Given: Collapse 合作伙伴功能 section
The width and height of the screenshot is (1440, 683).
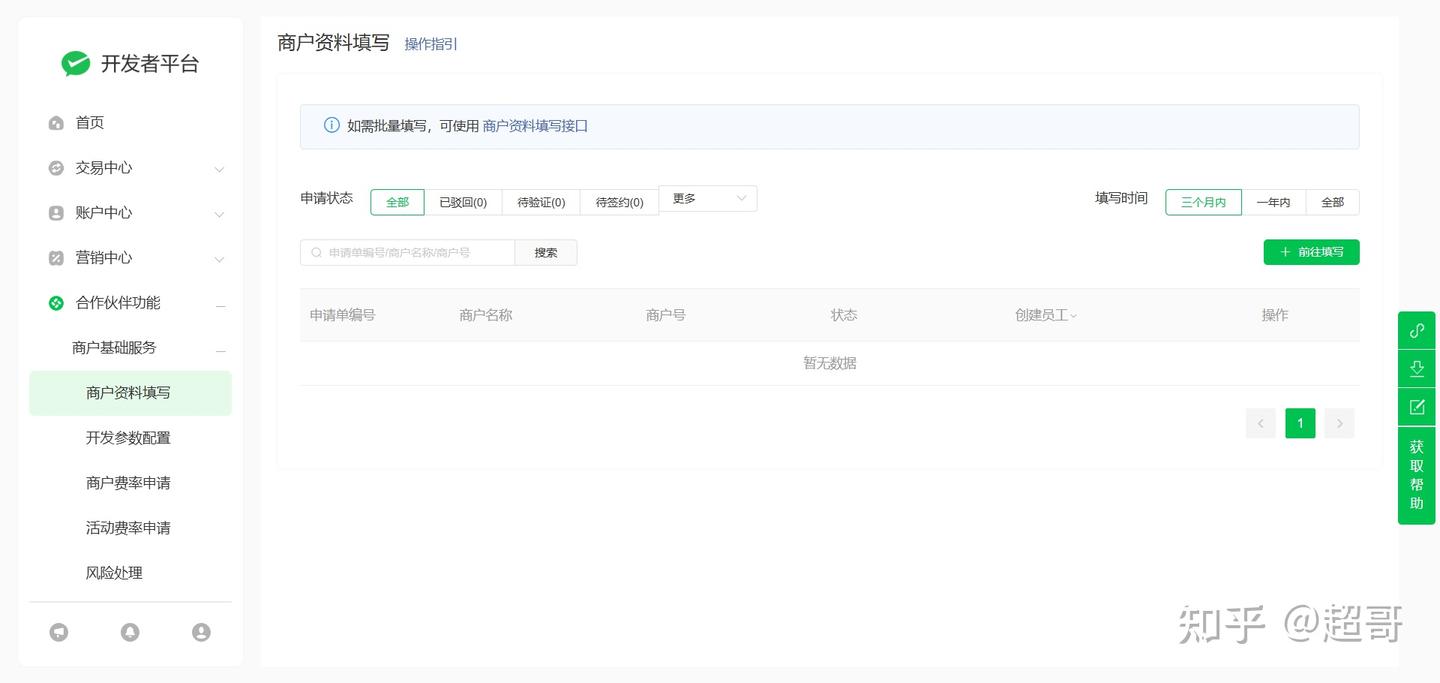Looking at the screenshot, I should (220, 305).
